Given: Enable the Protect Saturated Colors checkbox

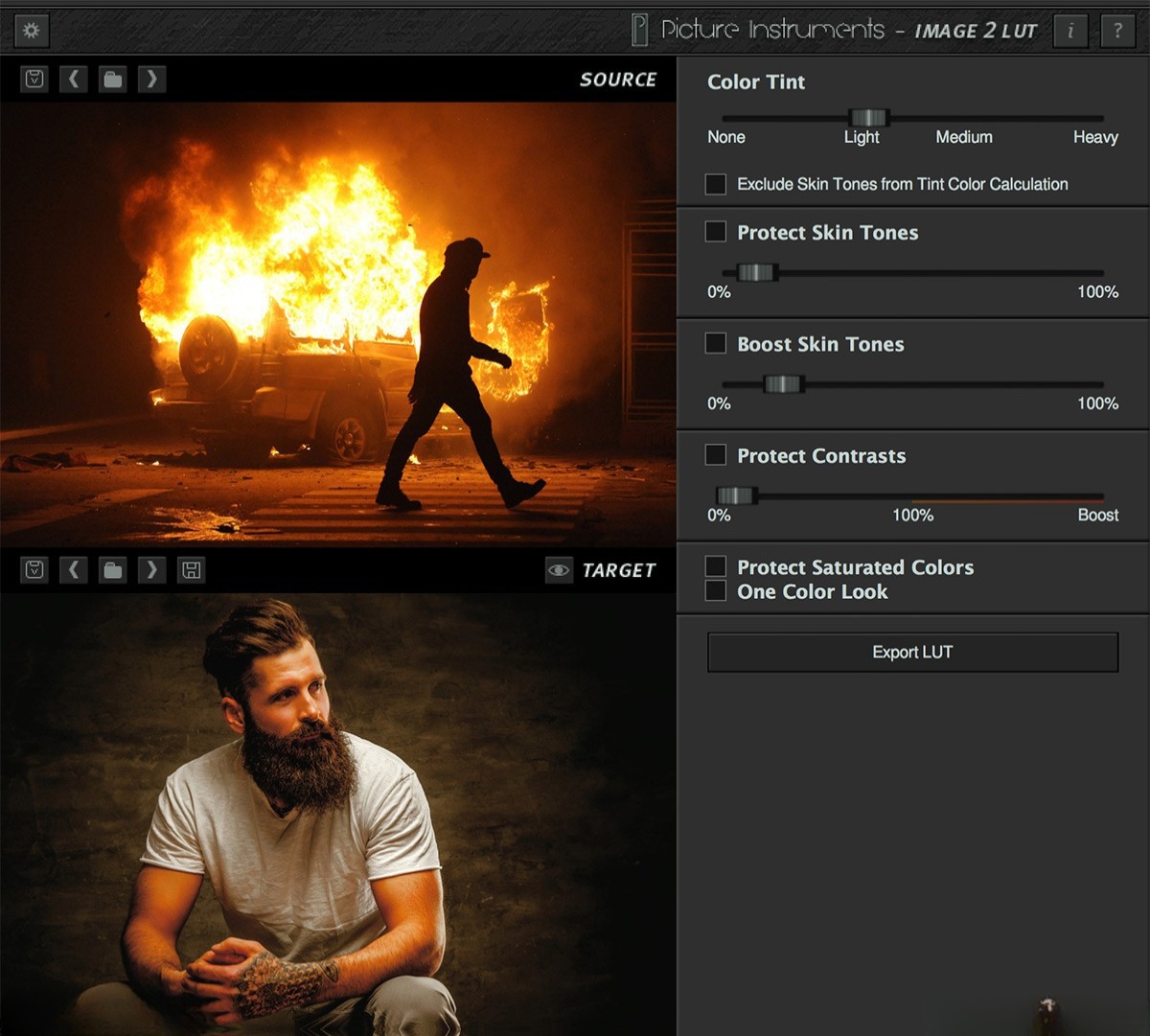Looking at the screenshot, I should click(x=715, y=566).
